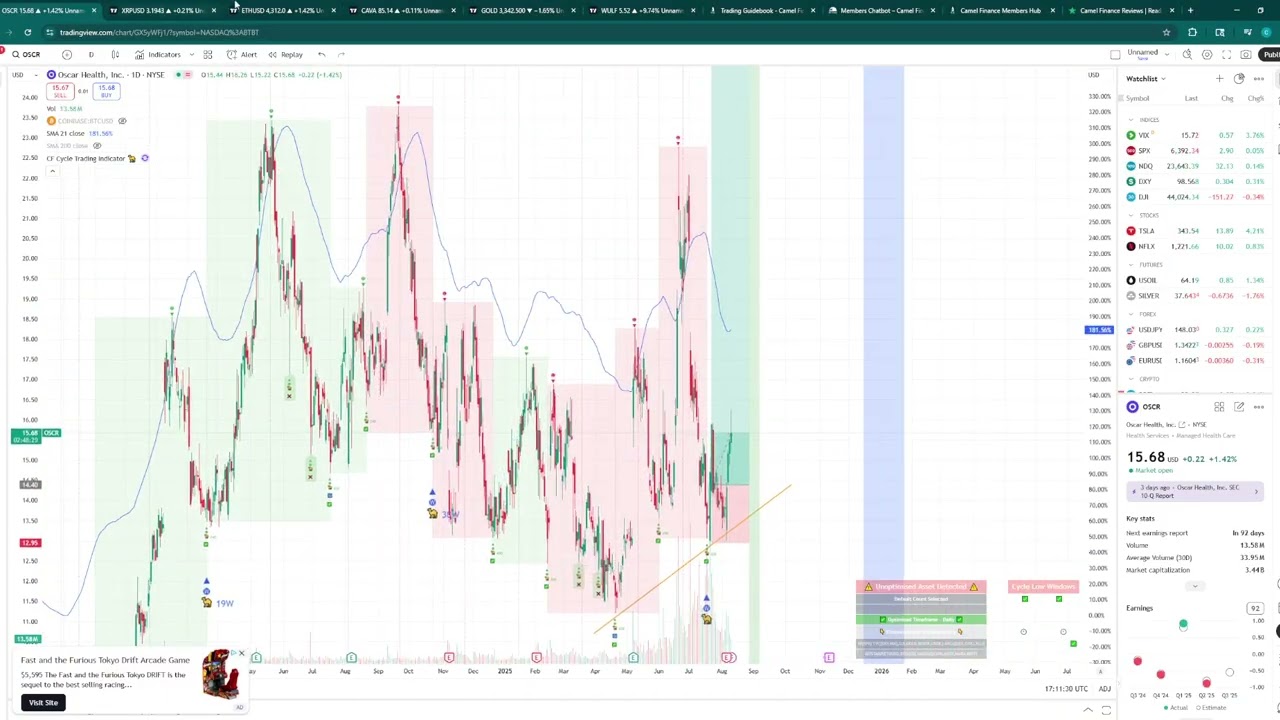Open the OSCR note edit icon
The width and height of the screenshot is (1280, 720).
pos(1239,407)
